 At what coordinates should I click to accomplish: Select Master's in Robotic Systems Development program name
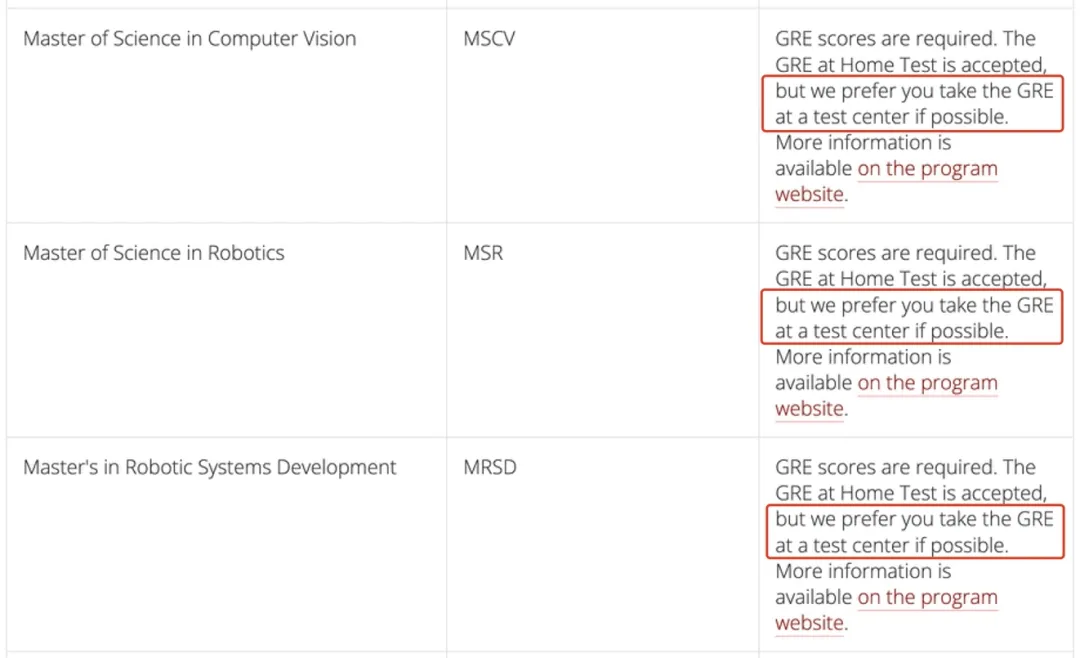click(210, 467)
